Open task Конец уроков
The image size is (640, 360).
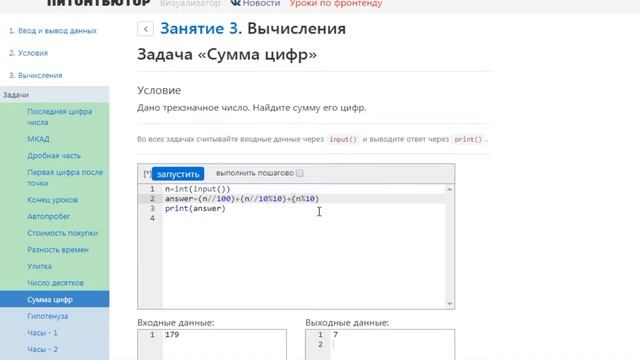(52, 200)
